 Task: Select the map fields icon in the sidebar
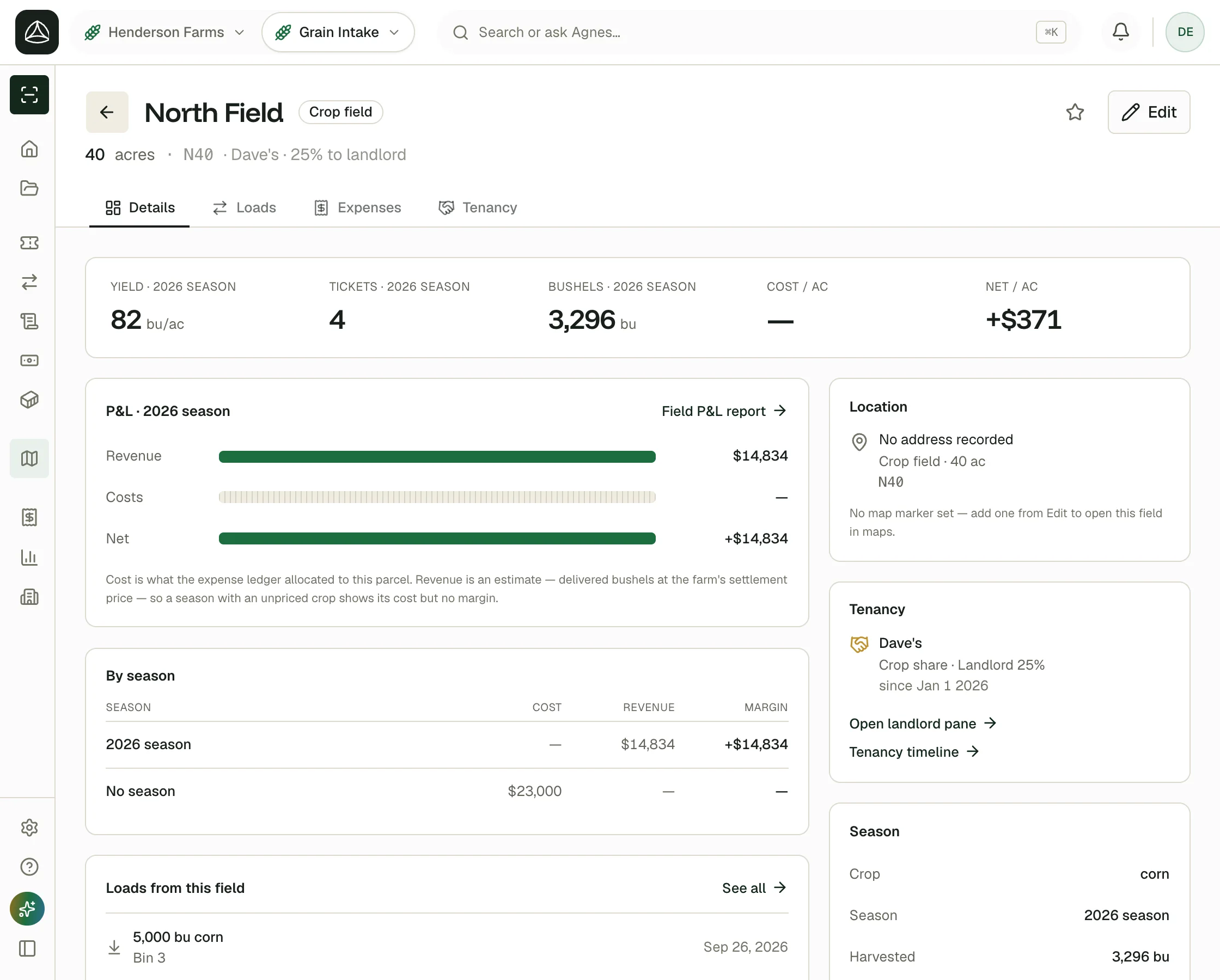(29, 458)
